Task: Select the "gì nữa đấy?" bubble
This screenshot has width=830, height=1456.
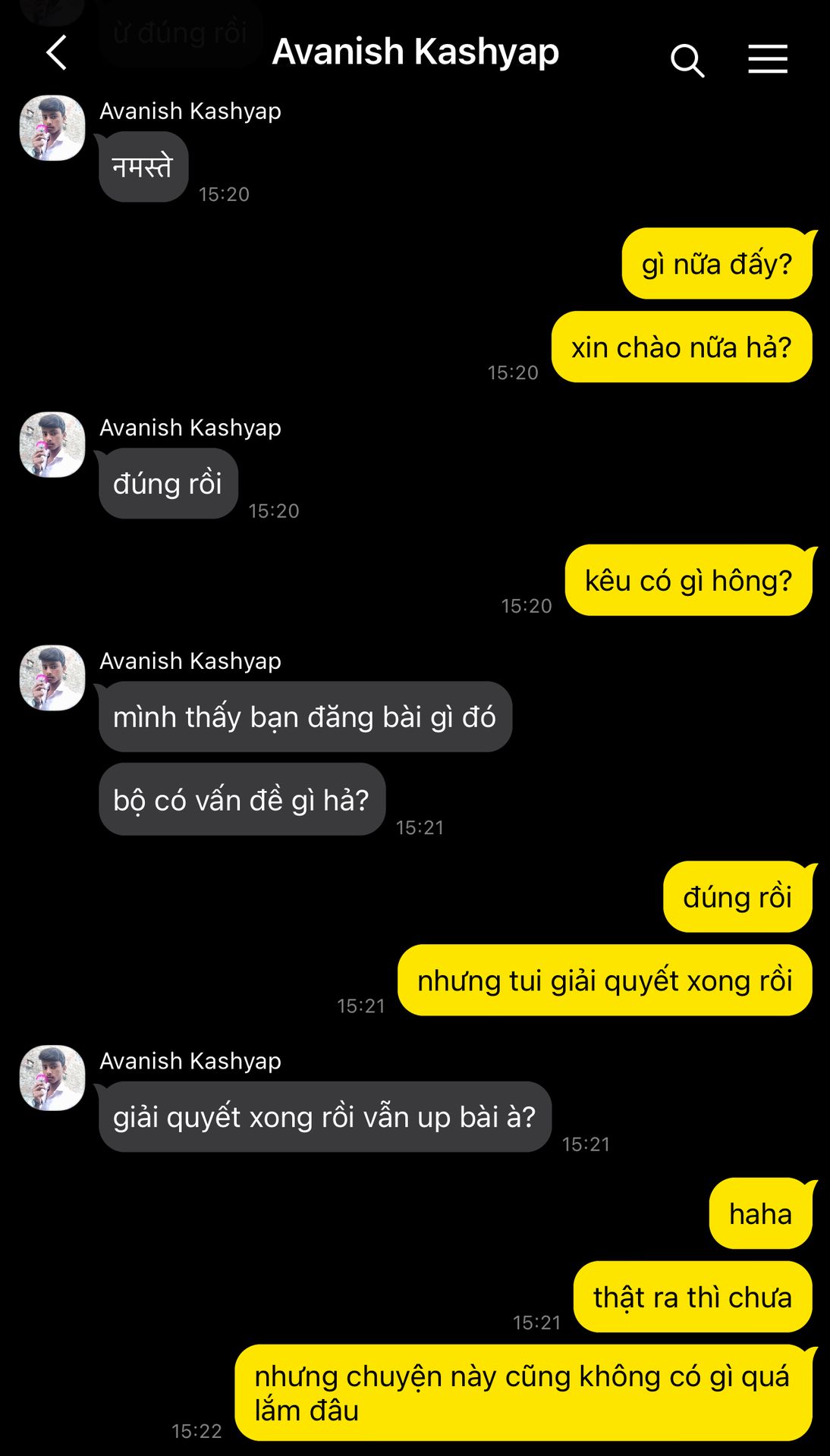Action: 717,264
